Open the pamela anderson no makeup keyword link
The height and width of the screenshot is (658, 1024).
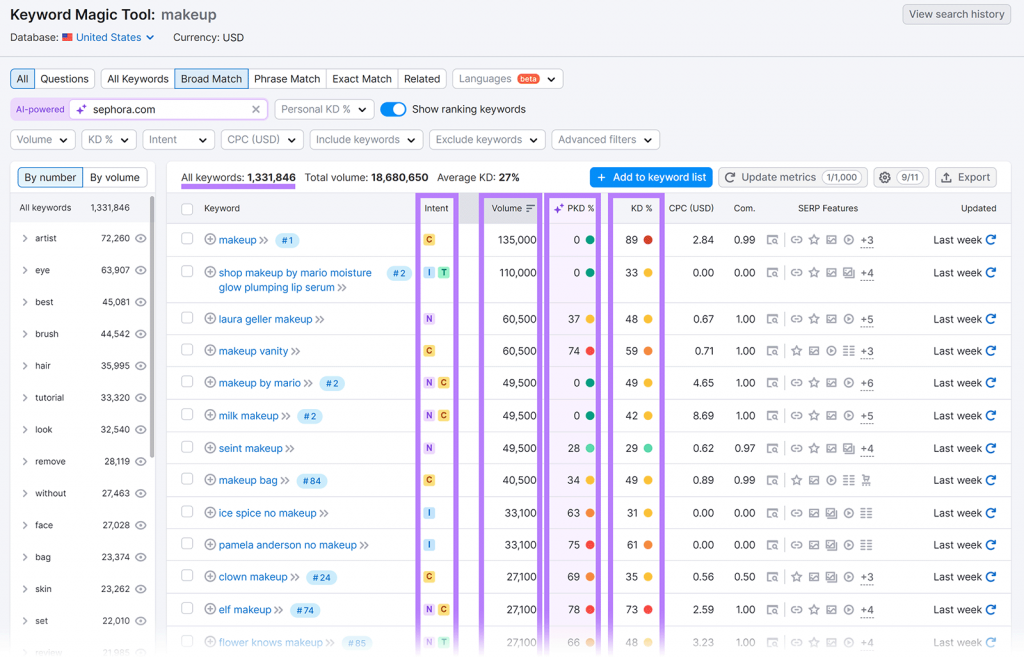coord(287,545)
